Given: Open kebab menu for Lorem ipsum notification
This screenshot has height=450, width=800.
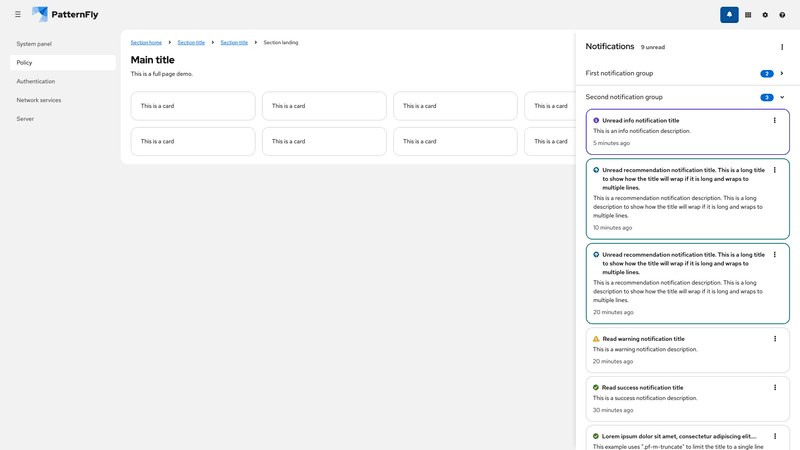Looking at the screenshot, I should click(775, 437).
